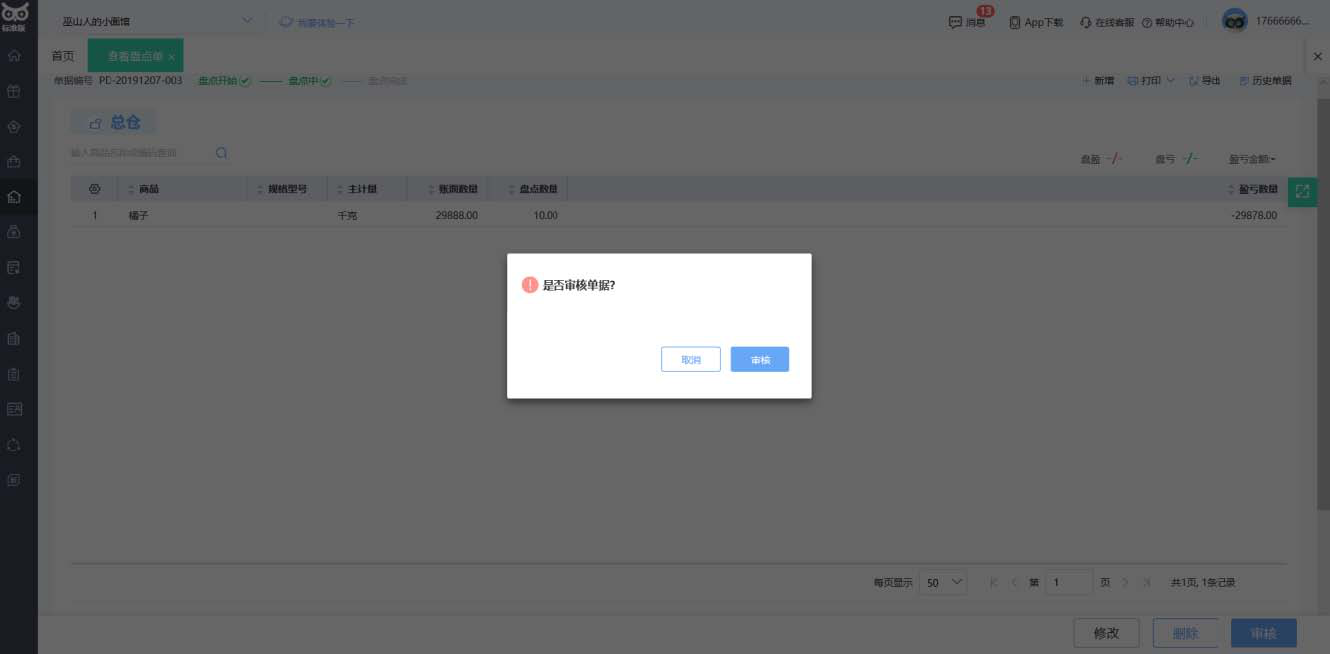The height and width of the screenshot is (654, 1330).
Task: Click the owl logo in the sidebar
Action: click(x=14, y=15)
